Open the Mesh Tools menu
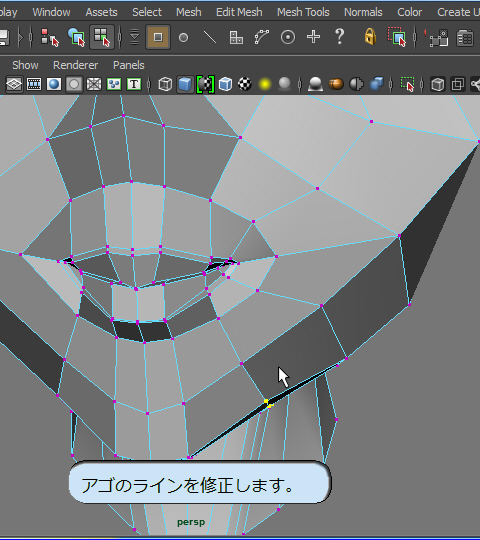This screenshot has height=540, width=480. [303, 12]
